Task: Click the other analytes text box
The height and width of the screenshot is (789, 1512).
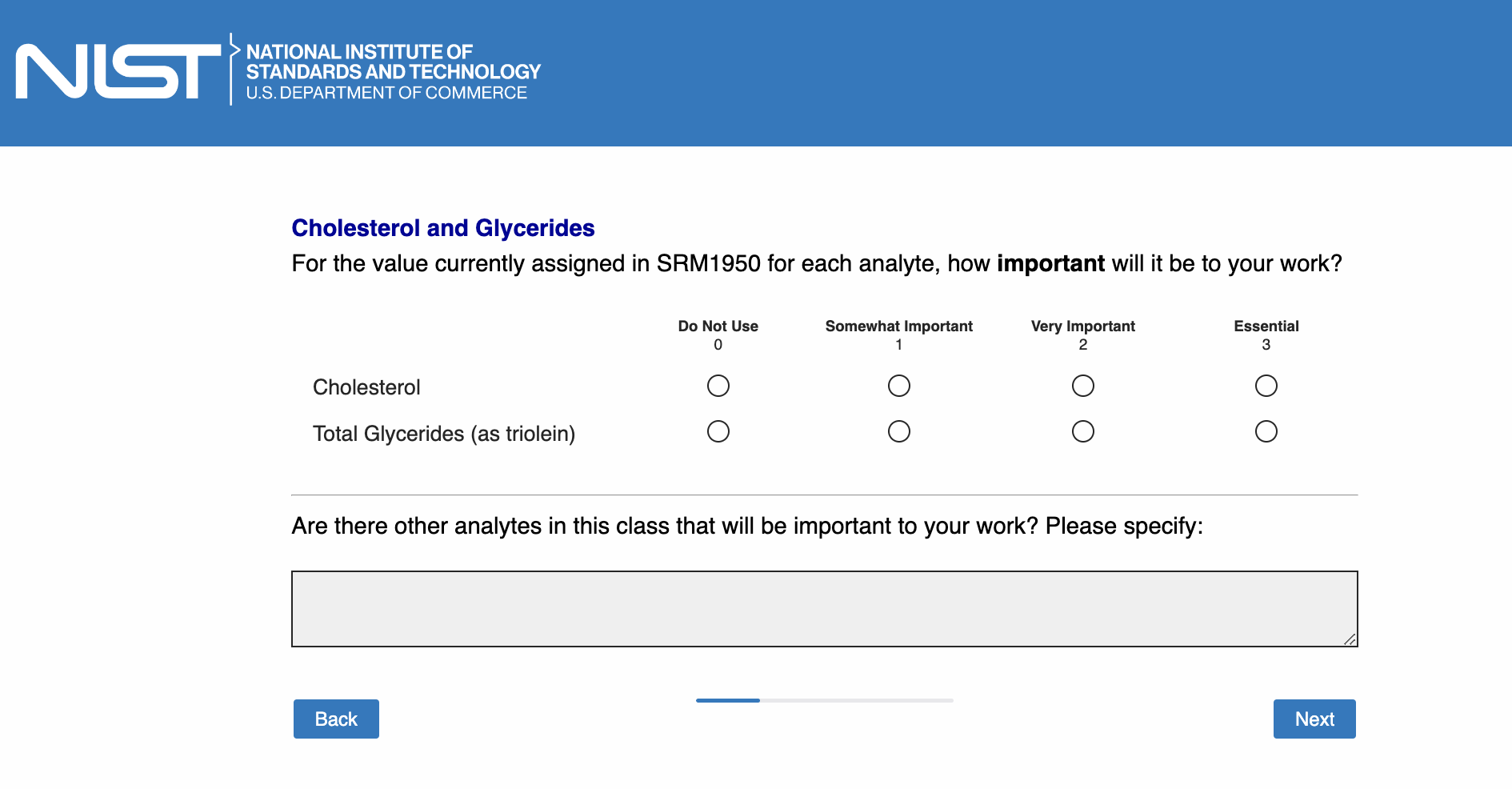Action: [x=824, y=608]
